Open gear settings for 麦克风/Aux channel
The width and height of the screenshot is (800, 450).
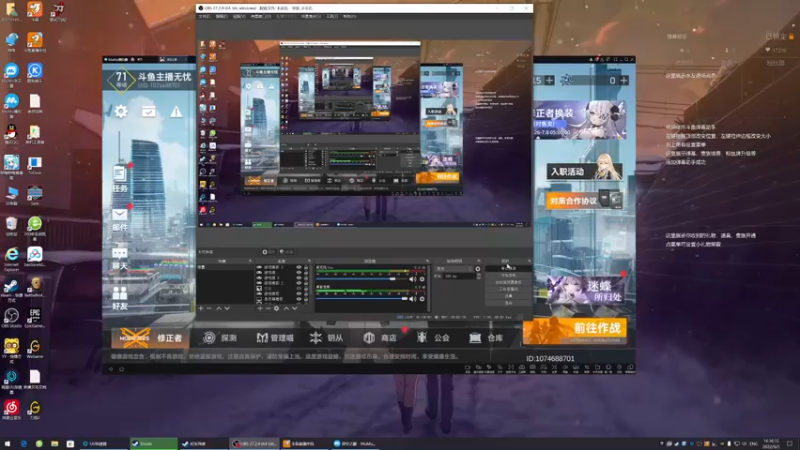[x=422, y=279]
